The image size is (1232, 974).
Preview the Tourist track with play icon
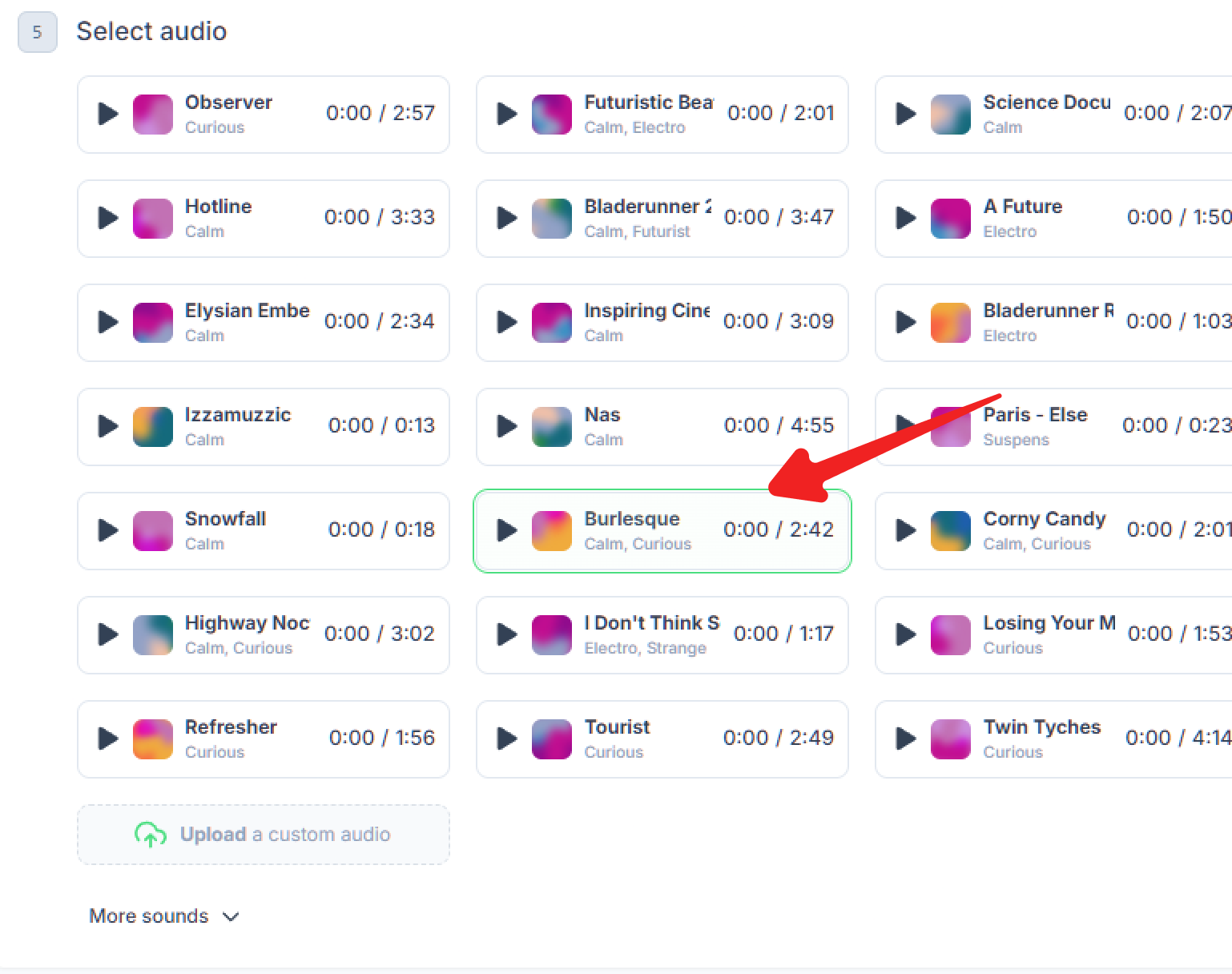click(x=506, y=739)
